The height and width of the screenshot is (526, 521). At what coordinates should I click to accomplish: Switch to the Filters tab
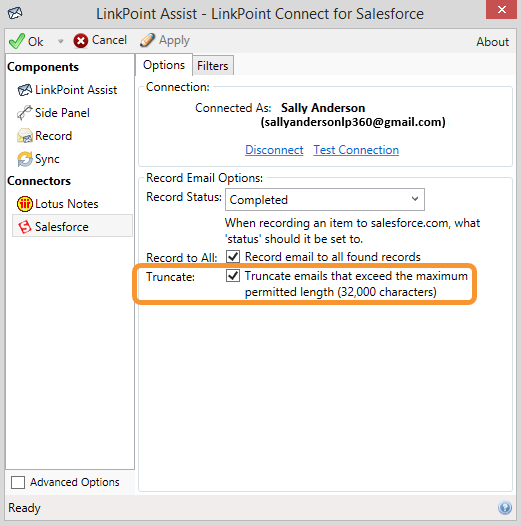tap(213, 66)
